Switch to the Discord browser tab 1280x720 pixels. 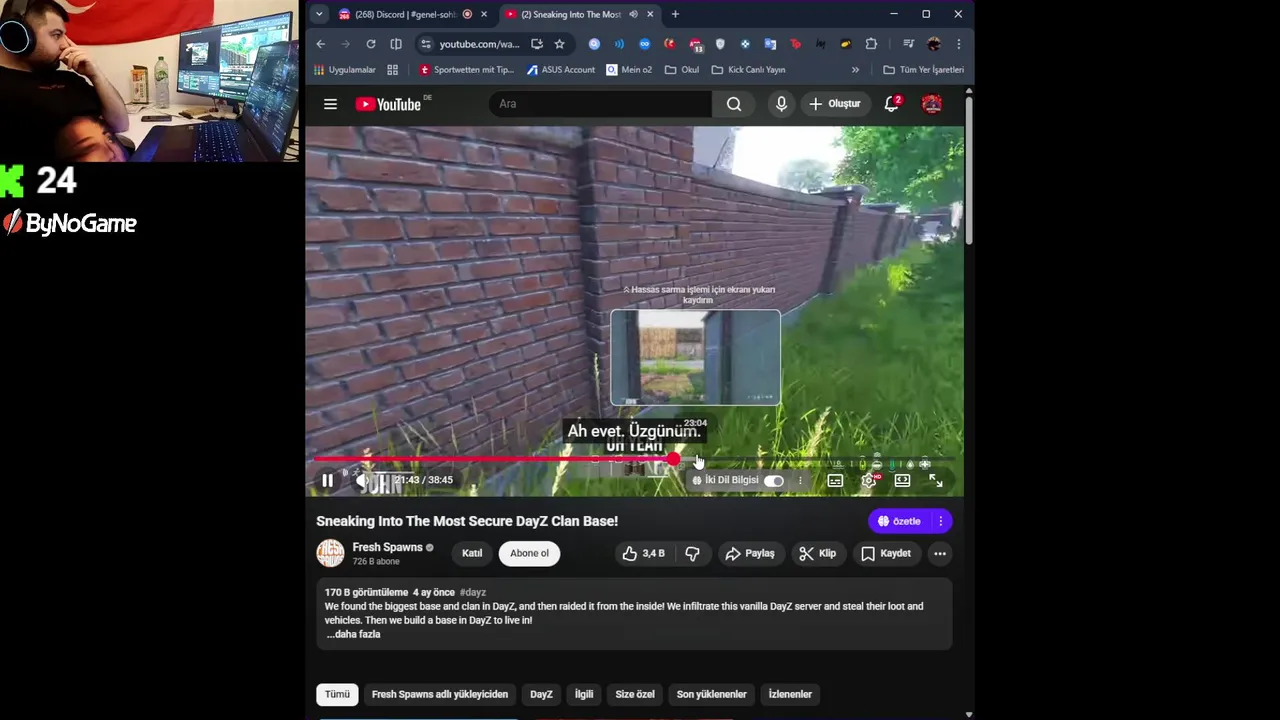coord(404,14)
